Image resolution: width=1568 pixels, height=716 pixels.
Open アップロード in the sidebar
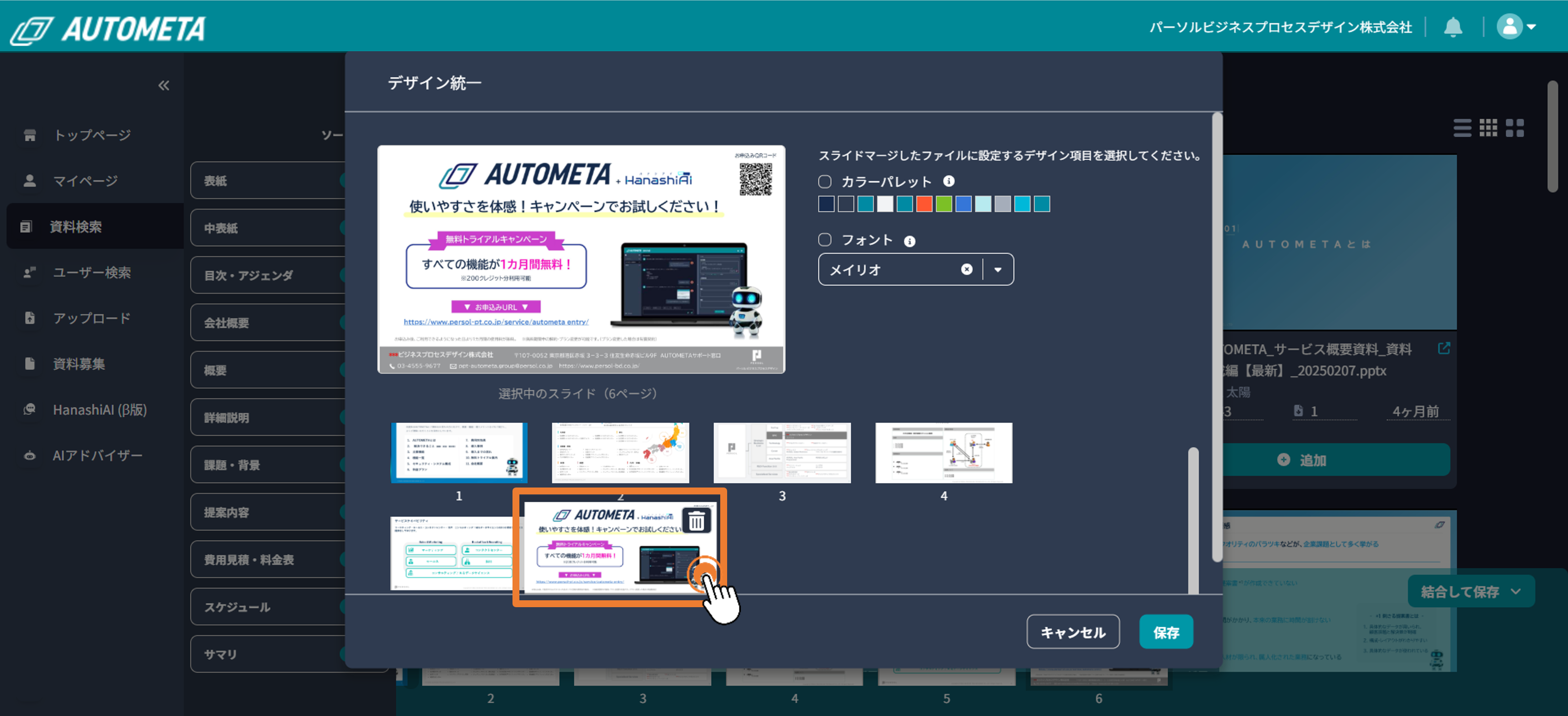pyautogui.click(x=91, y=318)
